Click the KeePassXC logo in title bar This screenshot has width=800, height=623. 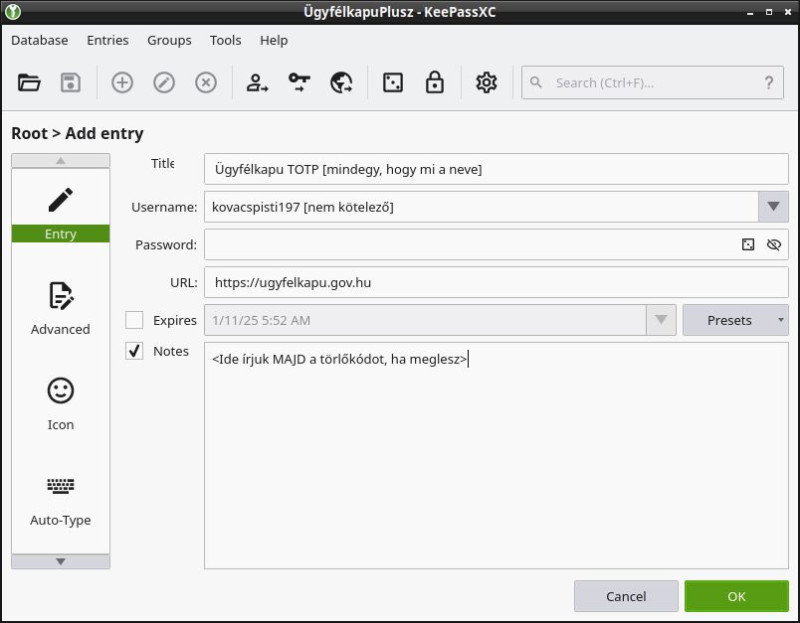[x=13, y=12]
